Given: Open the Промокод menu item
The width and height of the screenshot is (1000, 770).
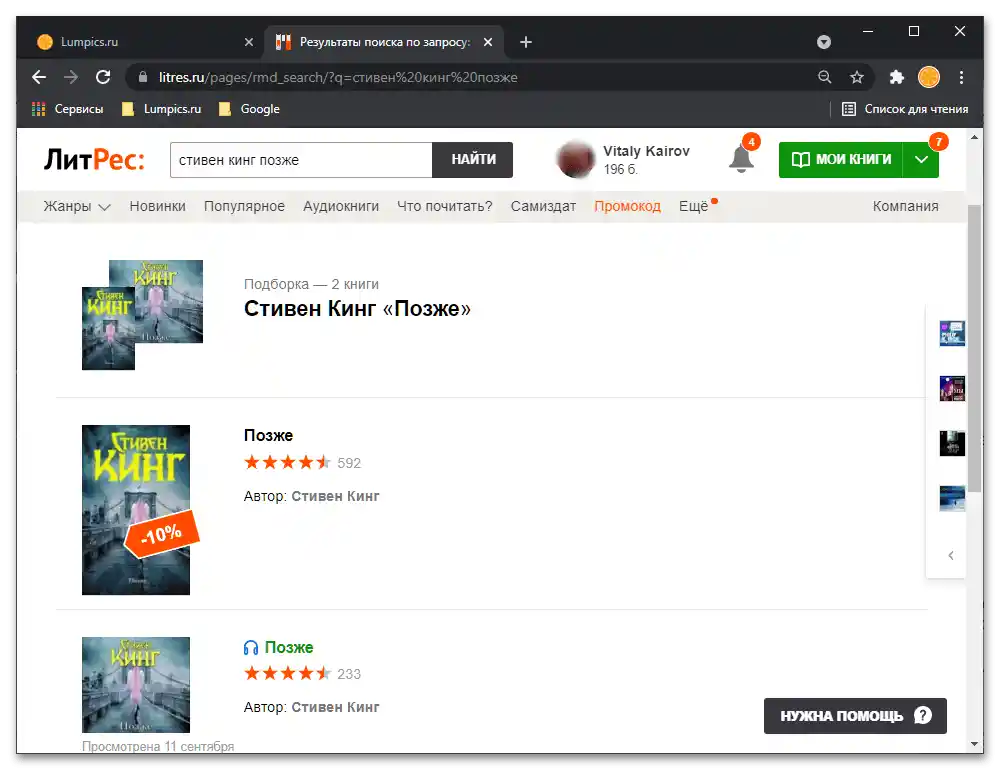Looking at the screenshot, I should pos(628,207).
